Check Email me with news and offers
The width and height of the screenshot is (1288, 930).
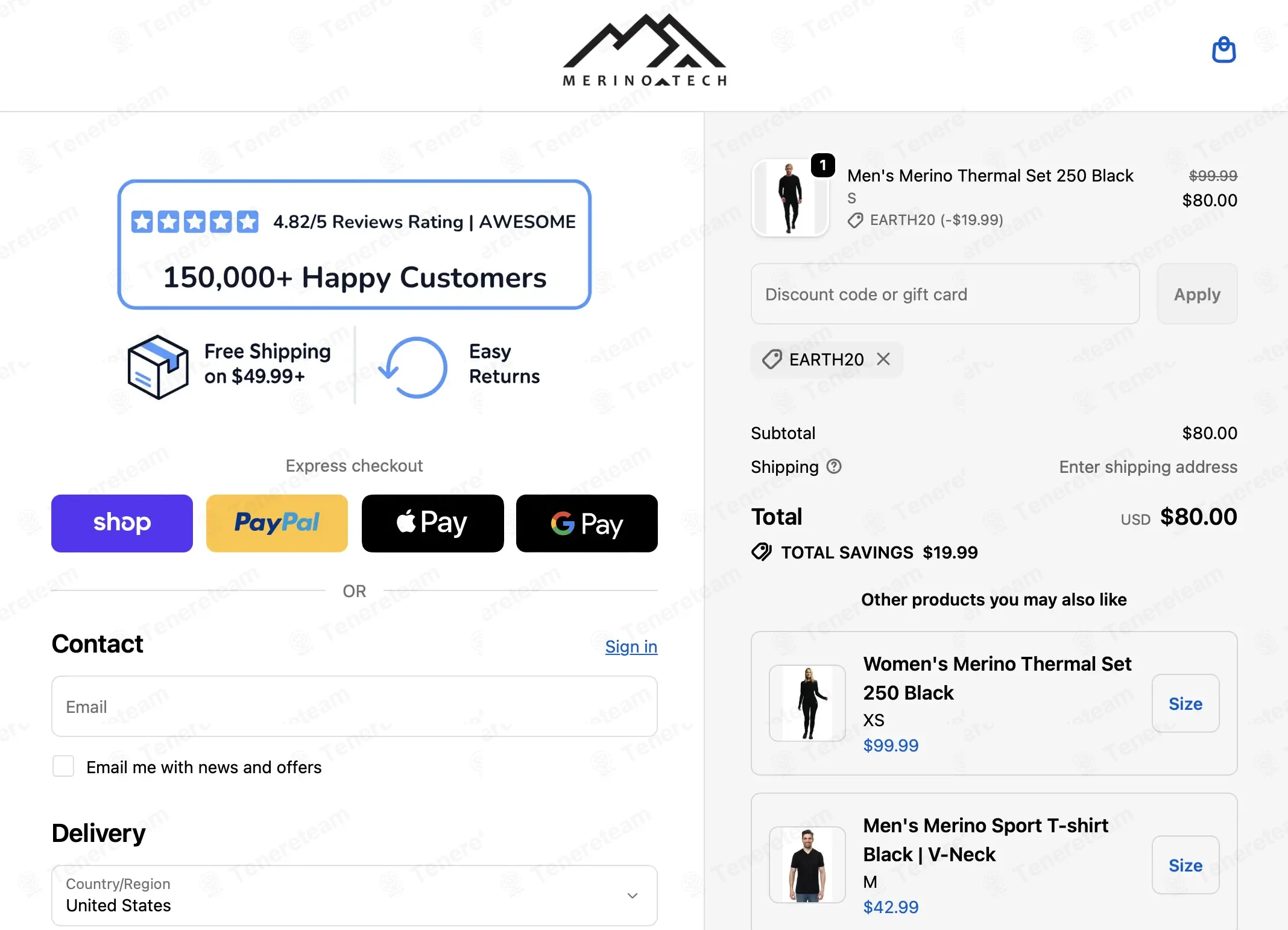coord(63,766)
